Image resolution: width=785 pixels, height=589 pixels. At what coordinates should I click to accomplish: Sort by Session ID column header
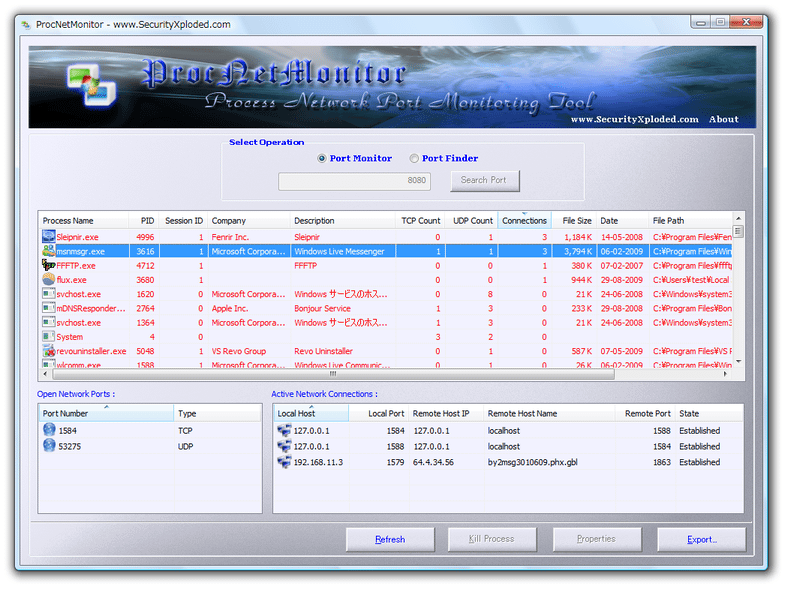(x=183, y=220)
